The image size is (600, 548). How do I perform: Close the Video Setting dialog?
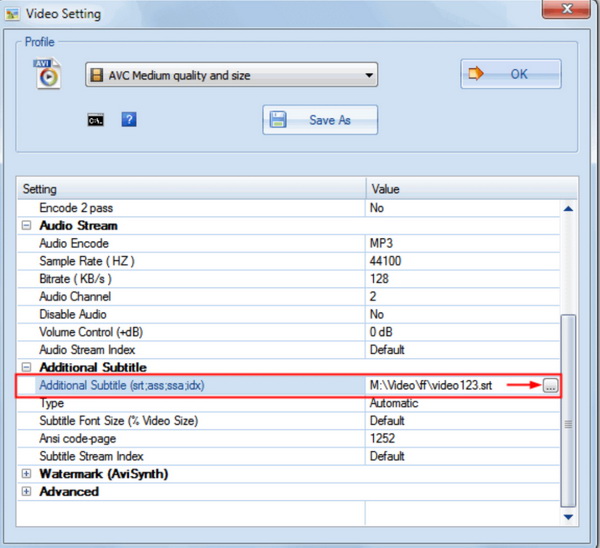coord(566,12)
